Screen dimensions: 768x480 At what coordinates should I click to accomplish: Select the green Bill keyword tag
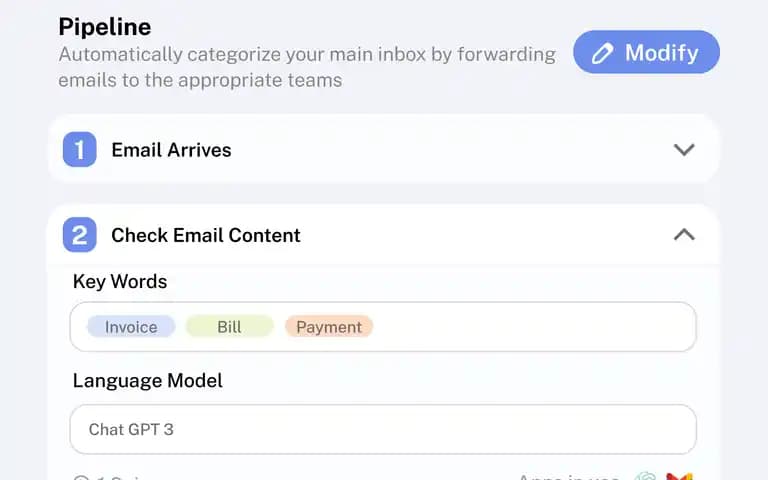click(229, 327)
